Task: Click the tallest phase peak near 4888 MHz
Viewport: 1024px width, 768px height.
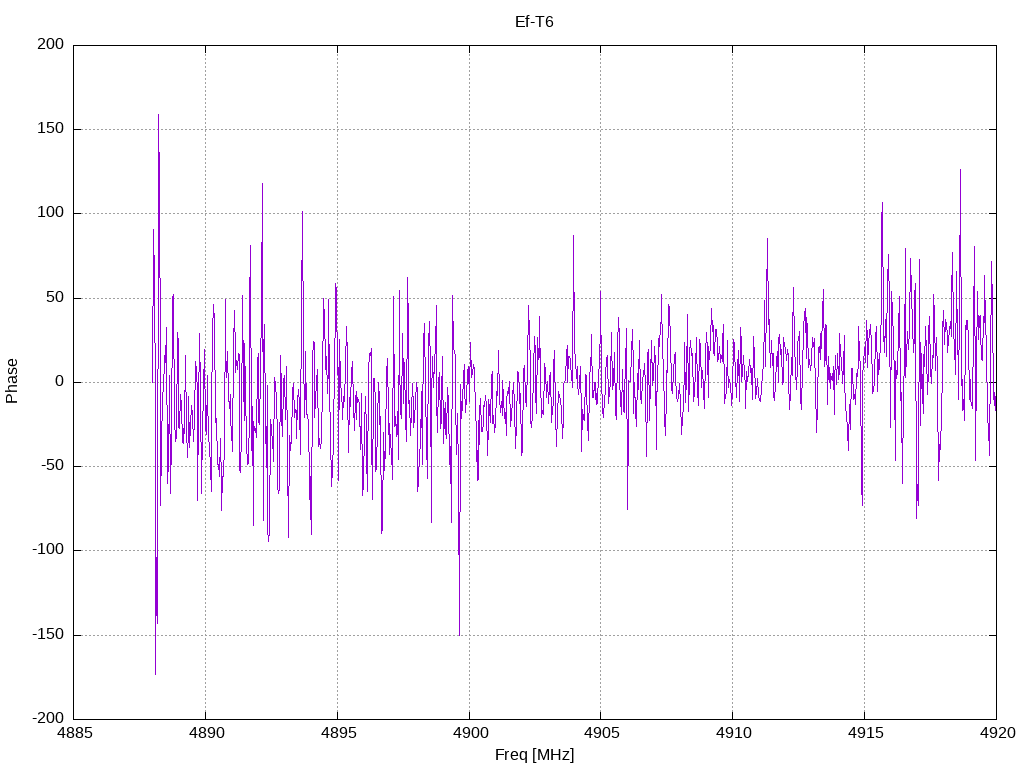Action: click(x=158, y=116)
